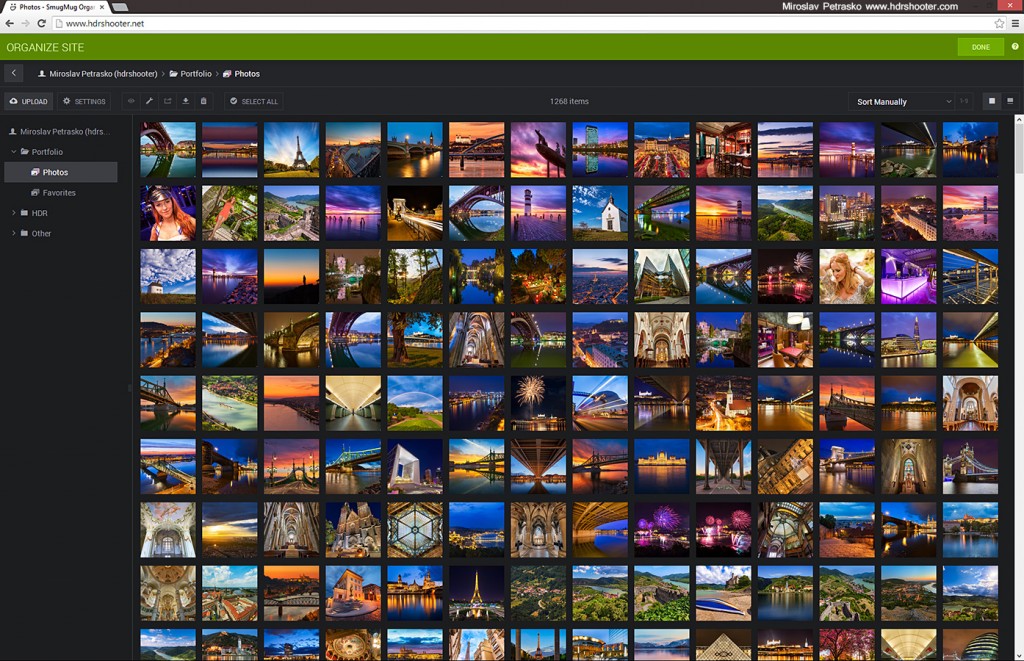1024x661 pixels.
Task: Click the Upload button
Action: click(28, 101)
